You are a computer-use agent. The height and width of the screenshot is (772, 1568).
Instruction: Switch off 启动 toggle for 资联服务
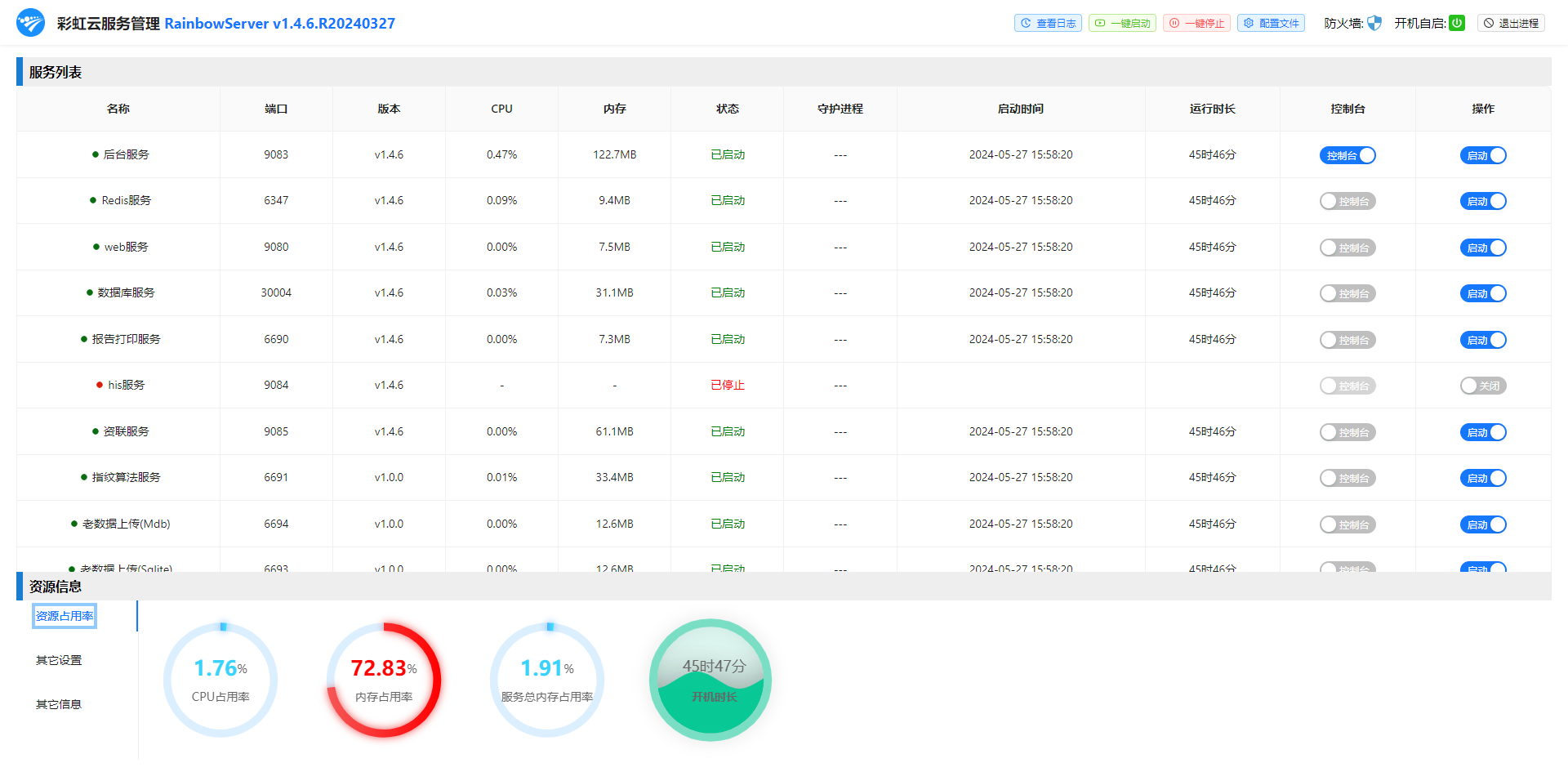pyautogui.click(x=1483, y=432)
